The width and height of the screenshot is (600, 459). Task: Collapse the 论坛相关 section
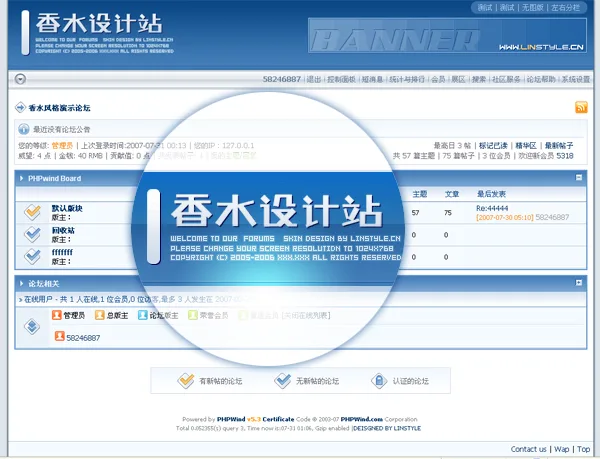579,283
